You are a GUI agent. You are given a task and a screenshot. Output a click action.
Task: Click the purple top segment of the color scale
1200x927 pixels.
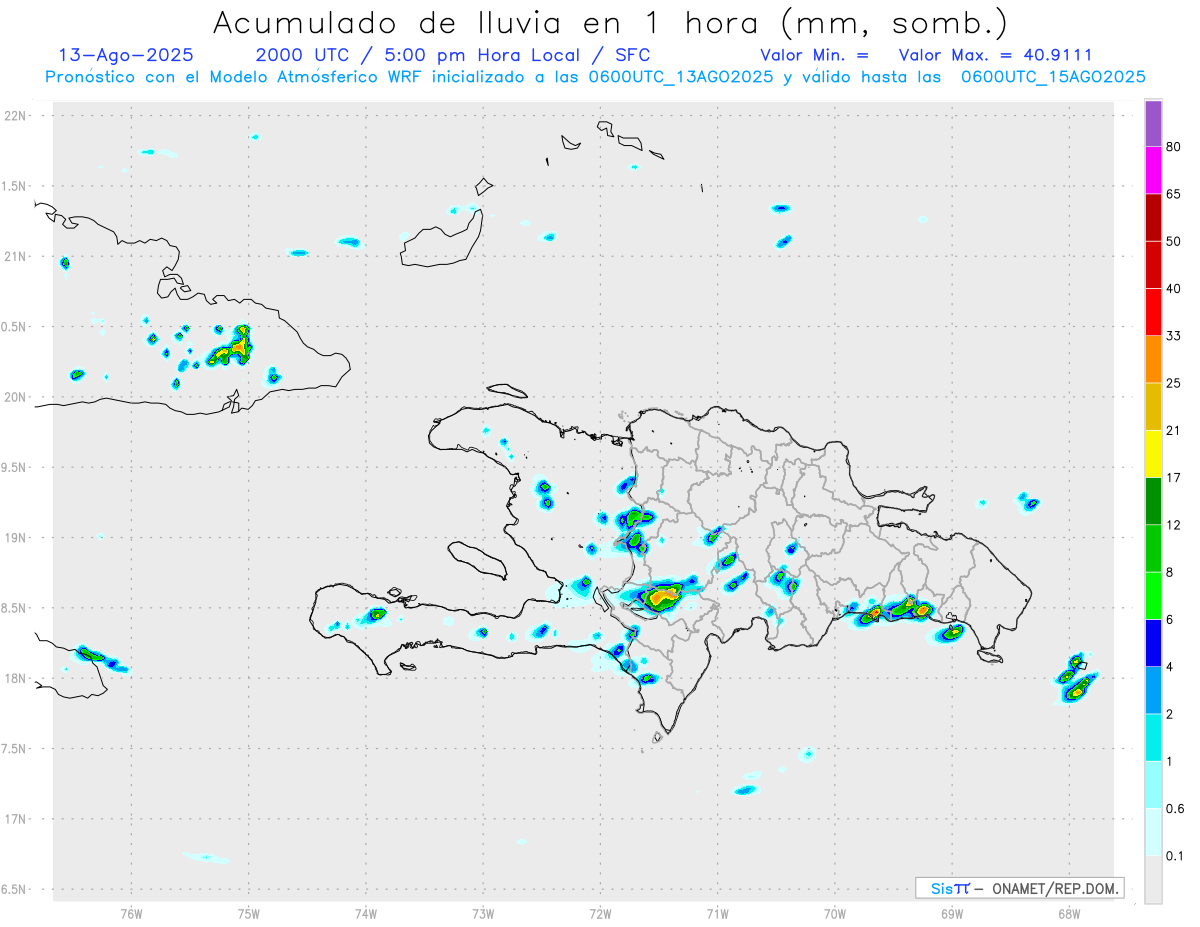tap(1153, 124)
